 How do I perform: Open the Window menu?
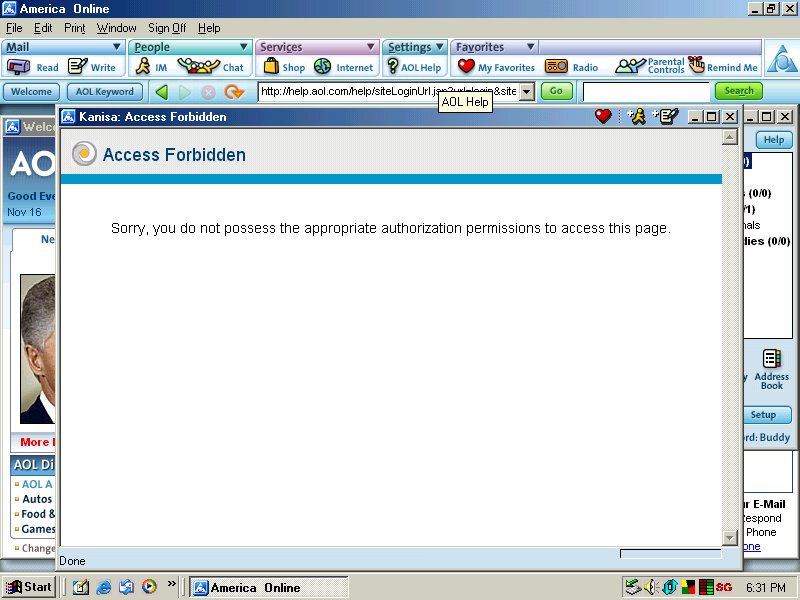coord(116,28)
